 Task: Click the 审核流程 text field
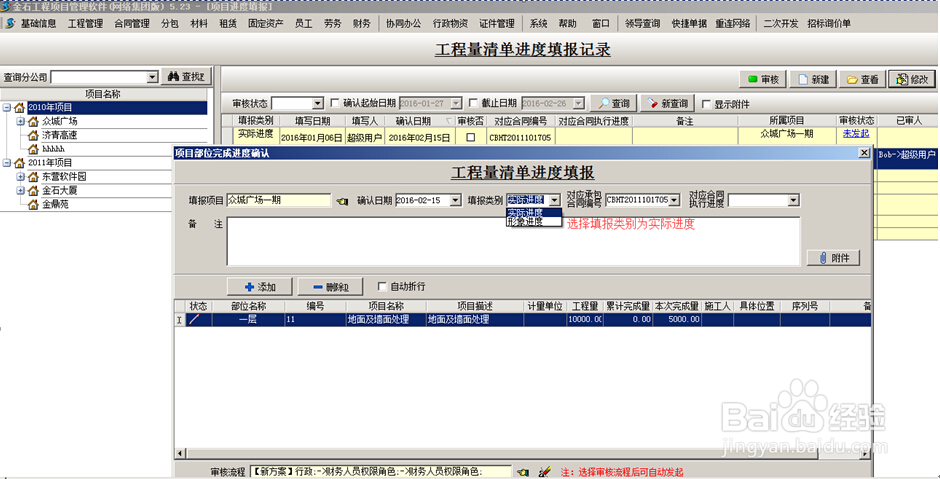pyautogui.click(x=380, y=472)
